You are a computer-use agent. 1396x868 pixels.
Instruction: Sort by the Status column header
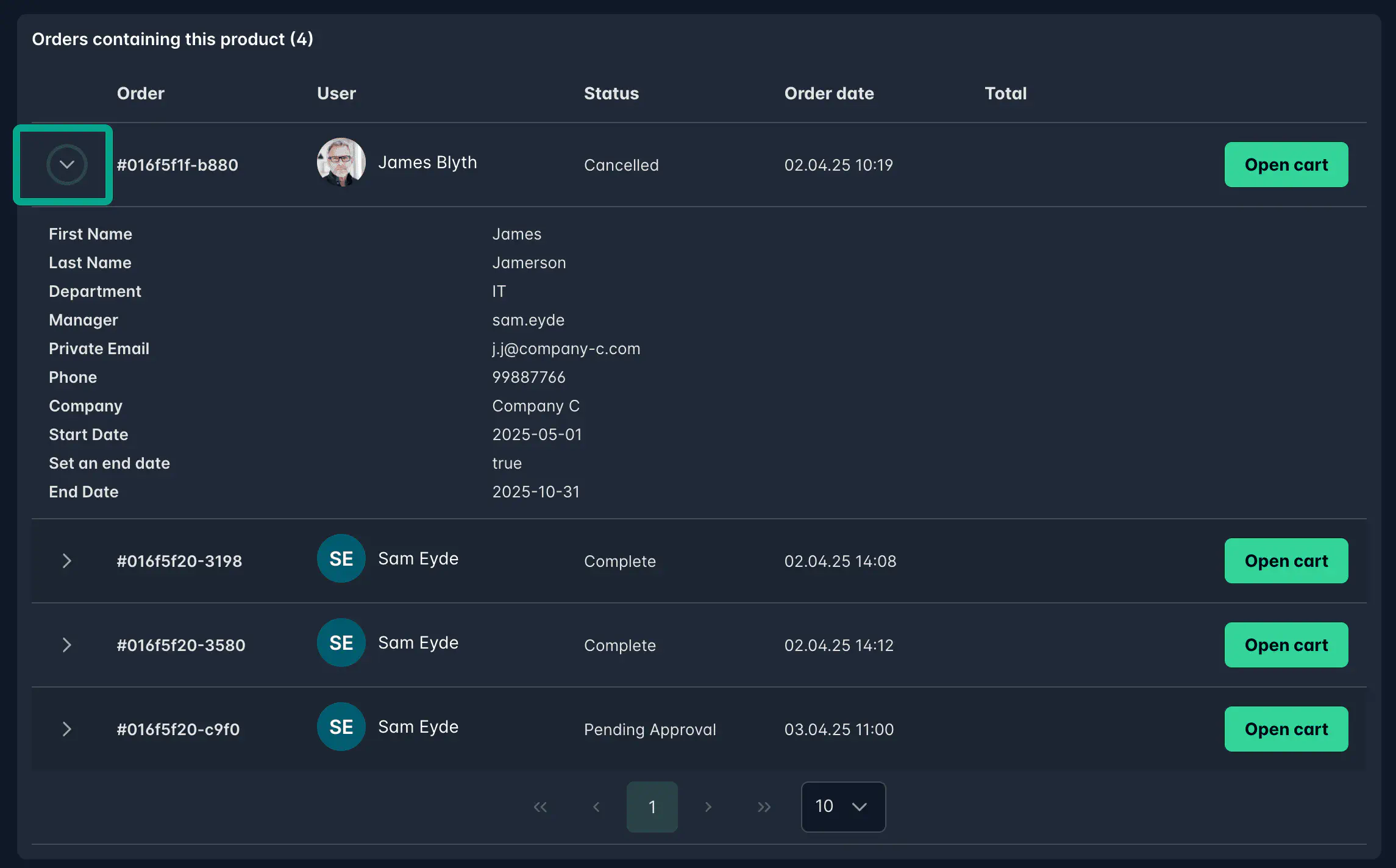click(611, 93)
